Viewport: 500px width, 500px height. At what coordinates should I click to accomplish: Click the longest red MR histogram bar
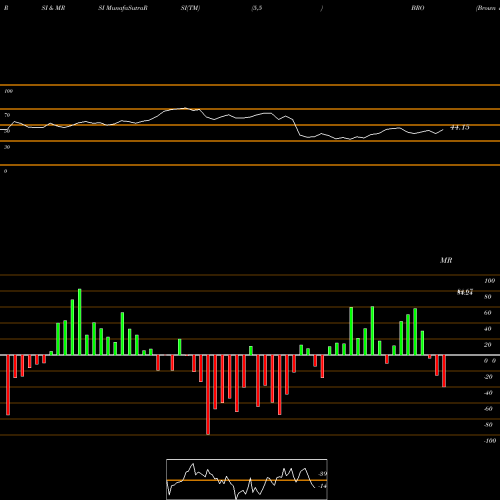tap(208, 395)
